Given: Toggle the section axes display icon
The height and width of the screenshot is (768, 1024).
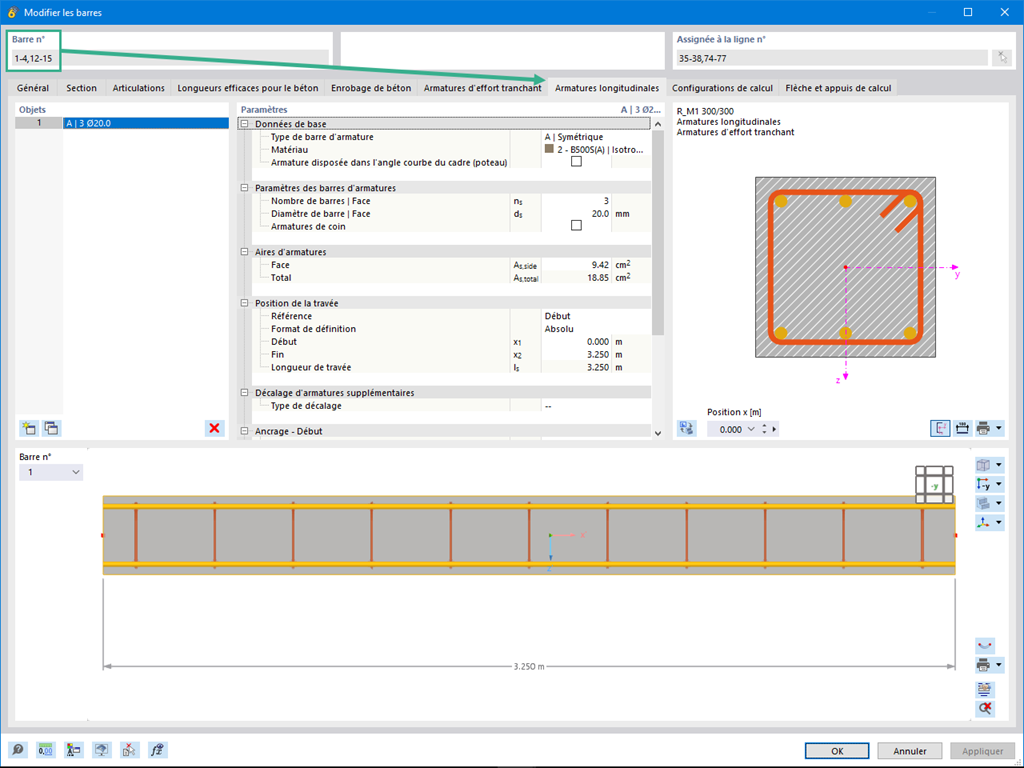Looking at the screenshot, I should click(940, 428).
